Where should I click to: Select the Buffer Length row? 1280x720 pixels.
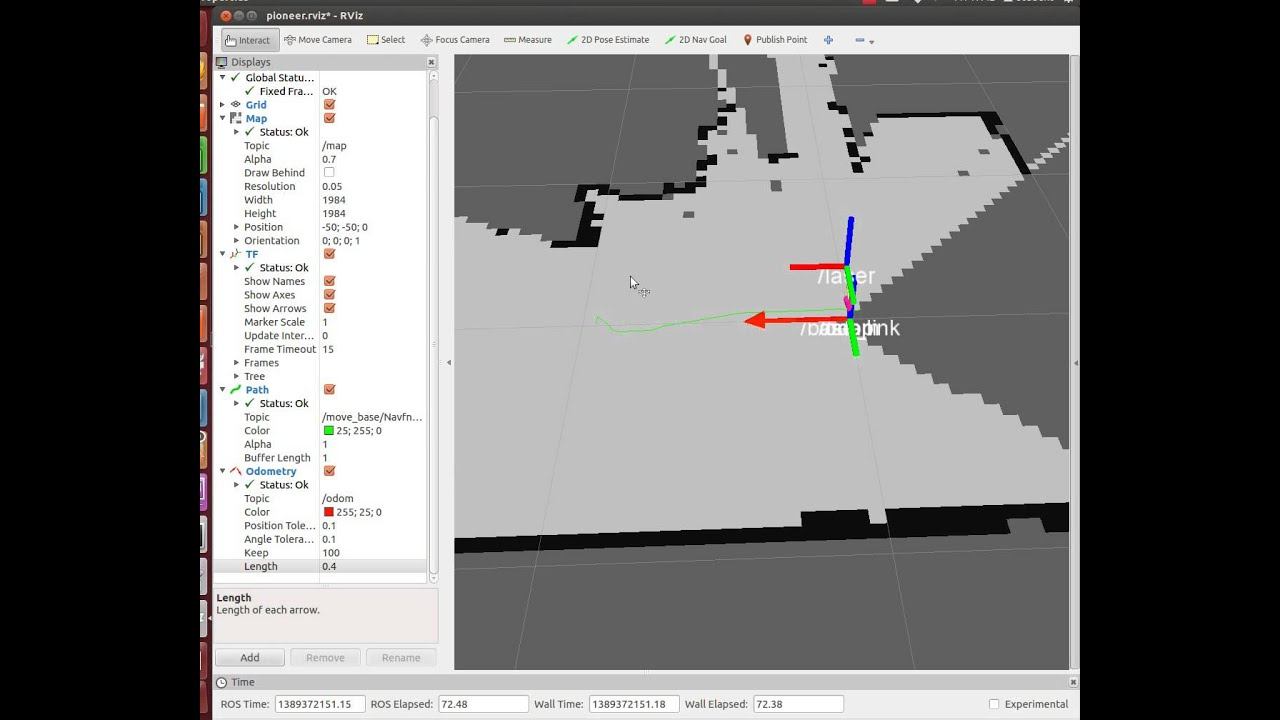pyautogui.click(x=320, y=458)
